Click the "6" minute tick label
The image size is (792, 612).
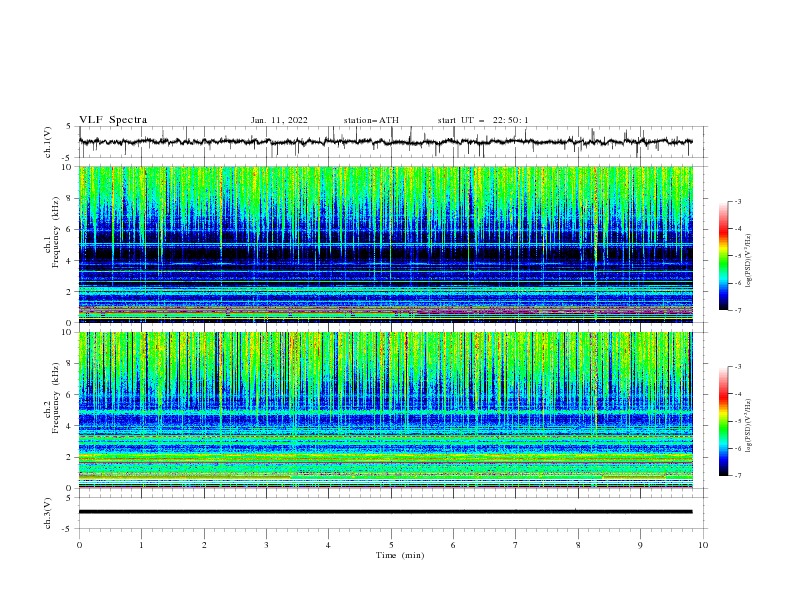[453, 545]
